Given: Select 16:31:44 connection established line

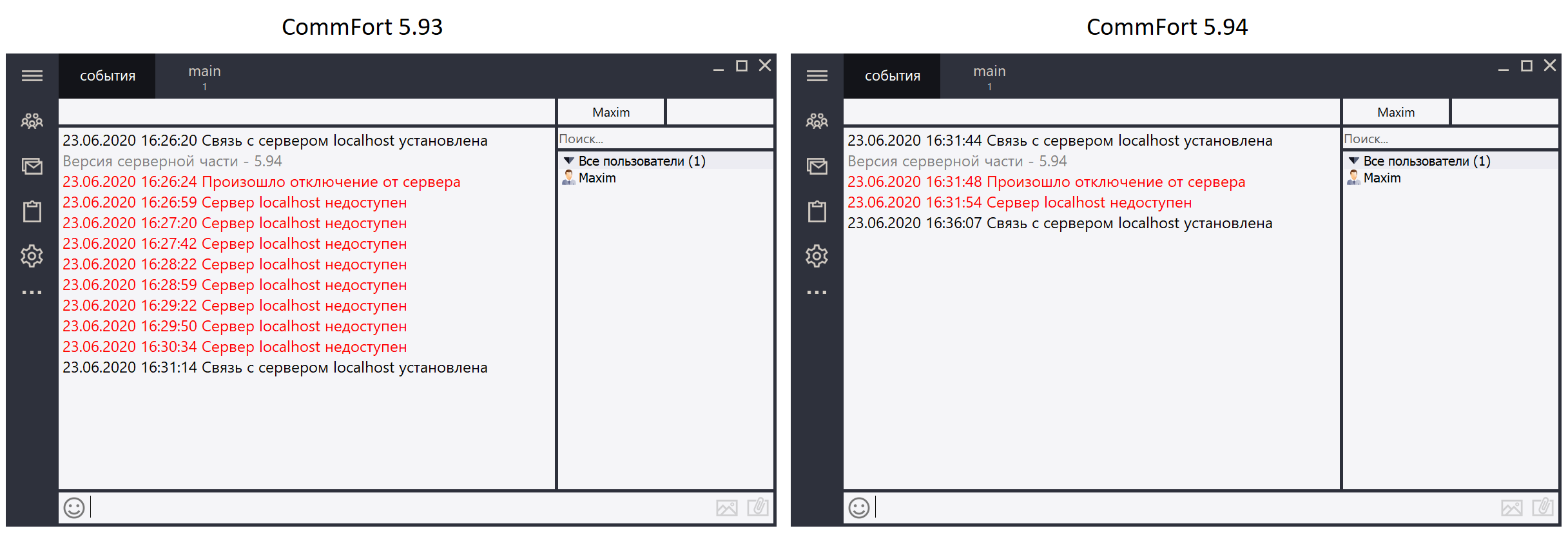Looking at the screenshot, I should [x=1060, y=141].
